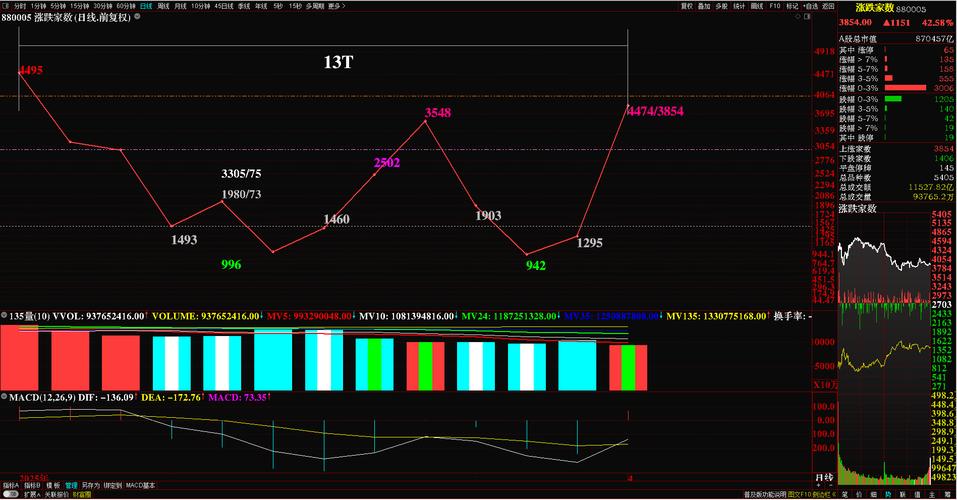Image resolution: width=957 pixels, height=500 pixels.
Task: Select the 筹 tab in the side panel
Action: (x=947, y=495)
